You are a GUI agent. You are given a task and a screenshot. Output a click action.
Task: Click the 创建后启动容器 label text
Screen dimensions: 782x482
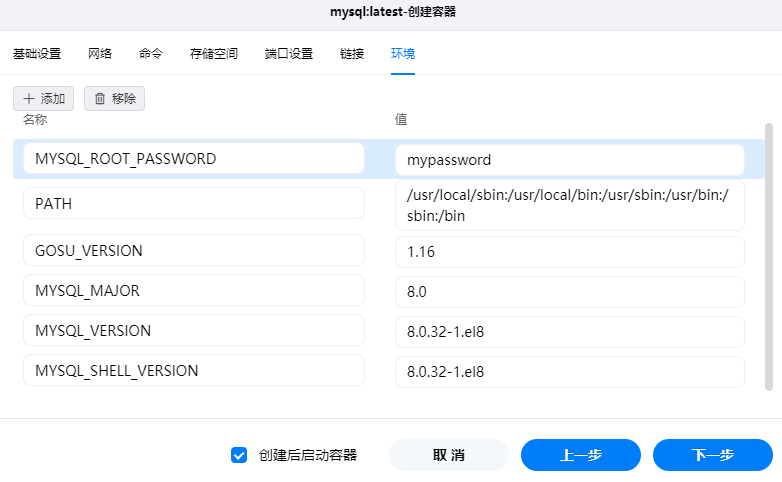308,455
